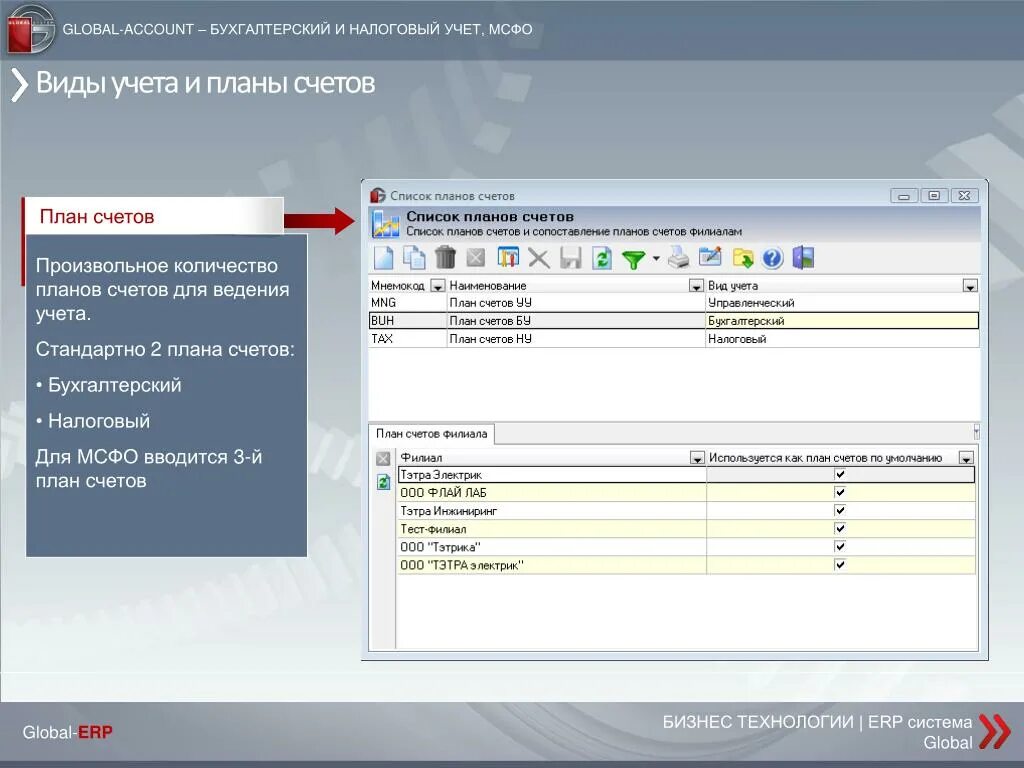Select the TAX mnemonic code cell

408,339
